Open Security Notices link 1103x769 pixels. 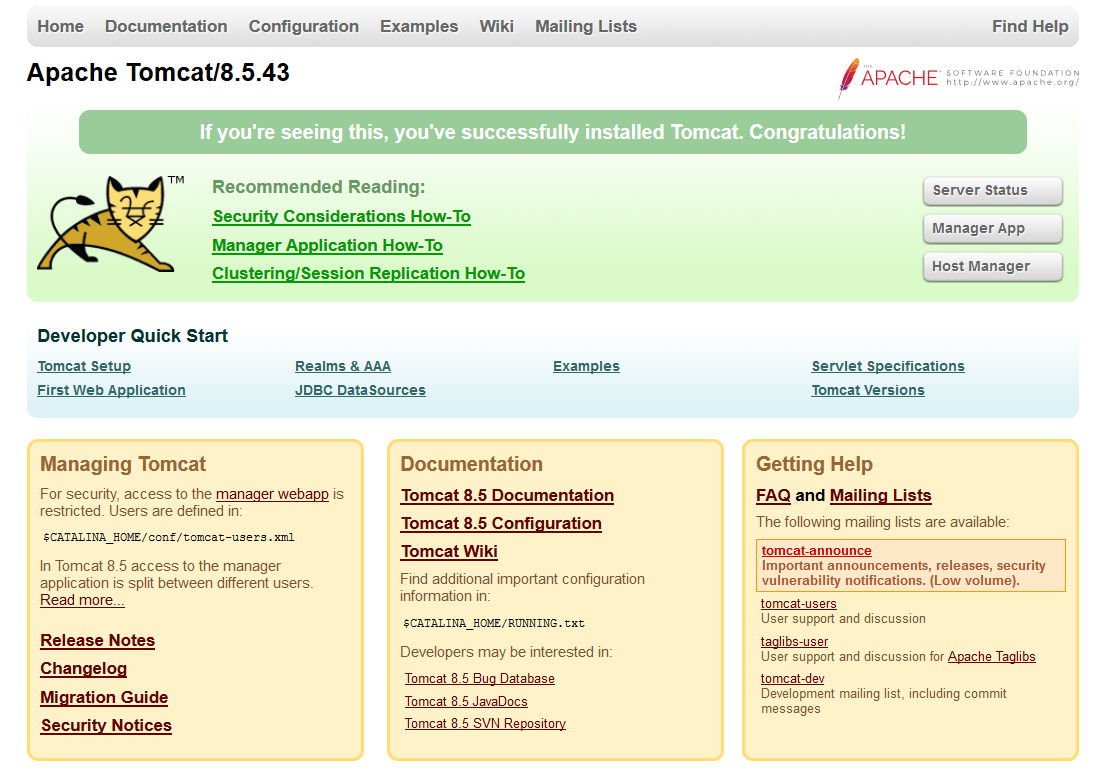pos(106,726)
